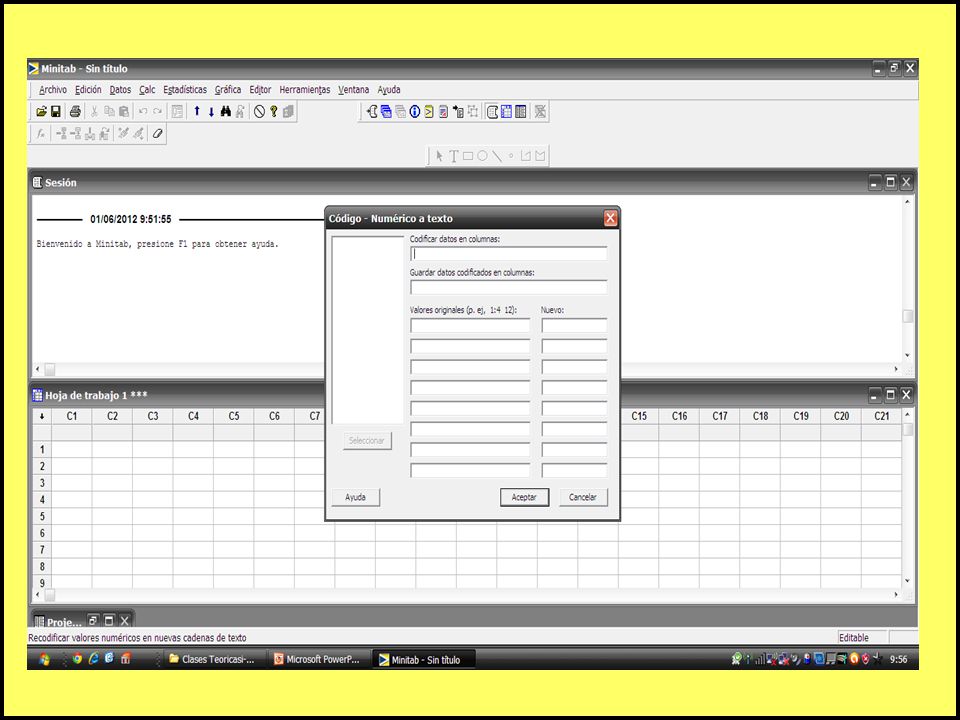Click the Session window scroll-down arrow

click(x=908, y=356)
